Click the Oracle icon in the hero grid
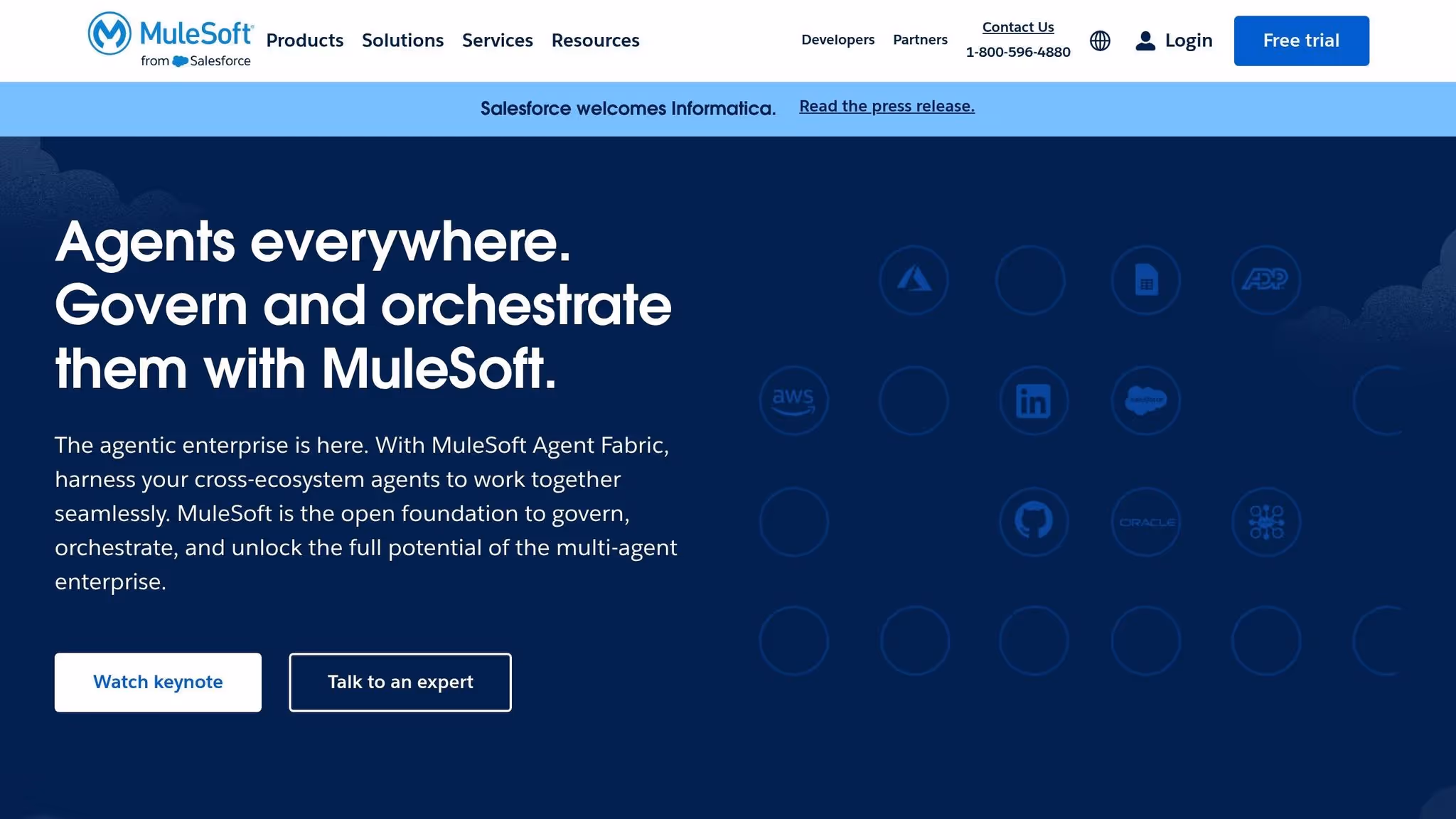This screenshot has height=819, width=1456. click(x=1145, y=521)
